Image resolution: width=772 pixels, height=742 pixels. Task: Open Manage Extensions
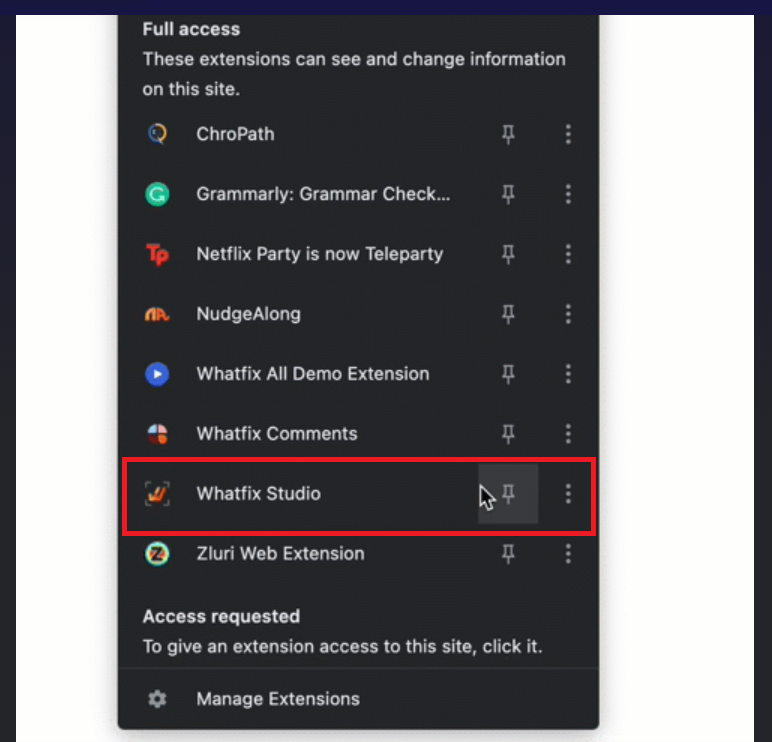tap(277, 699)
